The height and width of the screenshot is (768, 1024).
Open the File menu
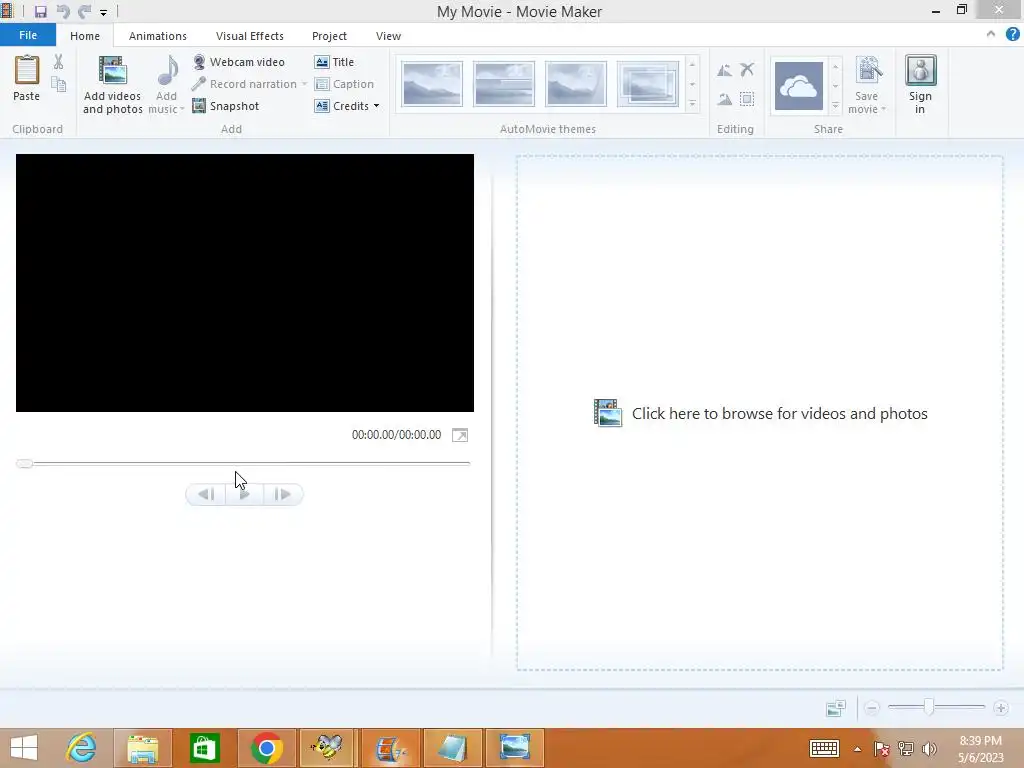click(28, 35)
